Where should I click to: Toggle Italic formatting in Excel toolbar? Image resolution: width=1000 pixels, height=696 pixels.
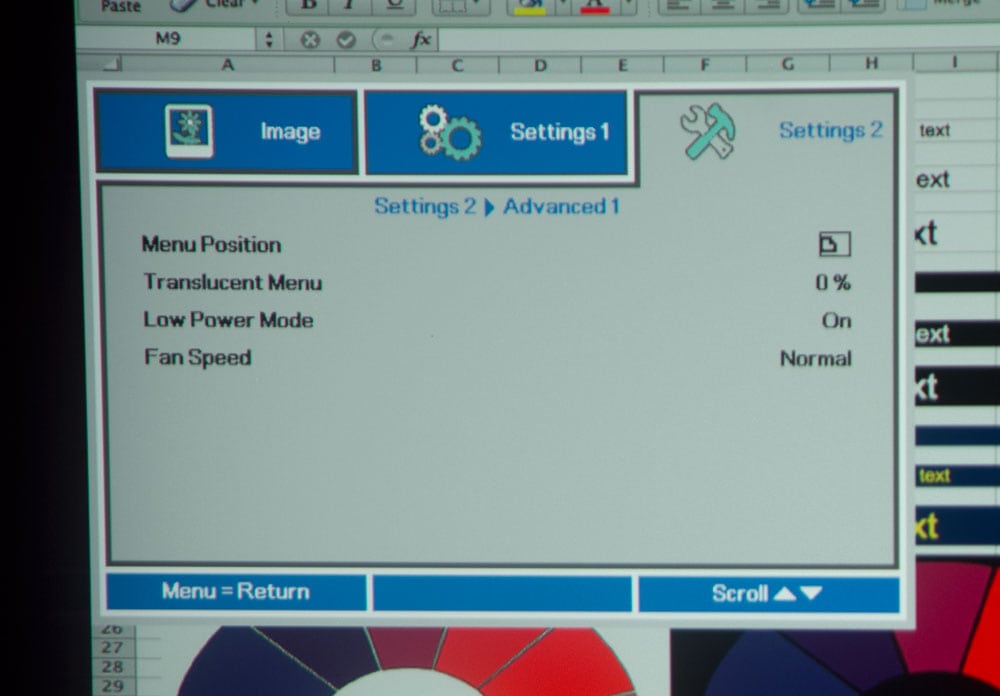pos(349,6)
